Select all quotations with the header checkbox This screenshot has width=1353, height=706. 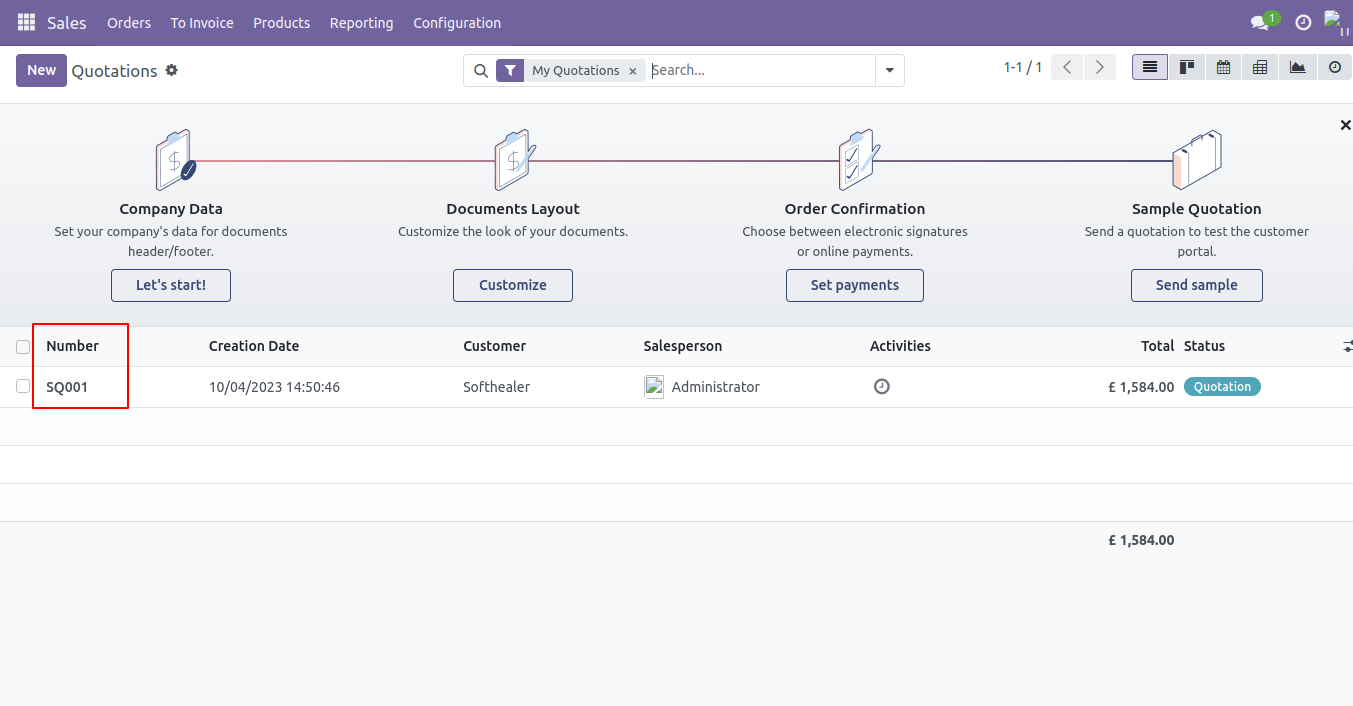point(23,347)
